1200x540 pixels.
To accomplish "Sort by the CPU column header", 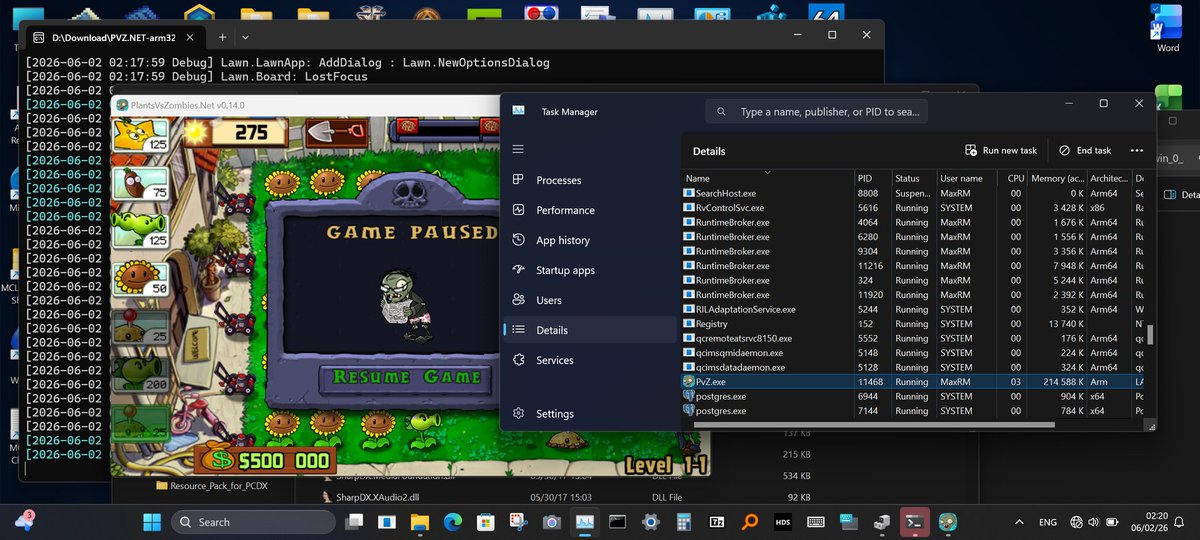I will [1015, 178].
